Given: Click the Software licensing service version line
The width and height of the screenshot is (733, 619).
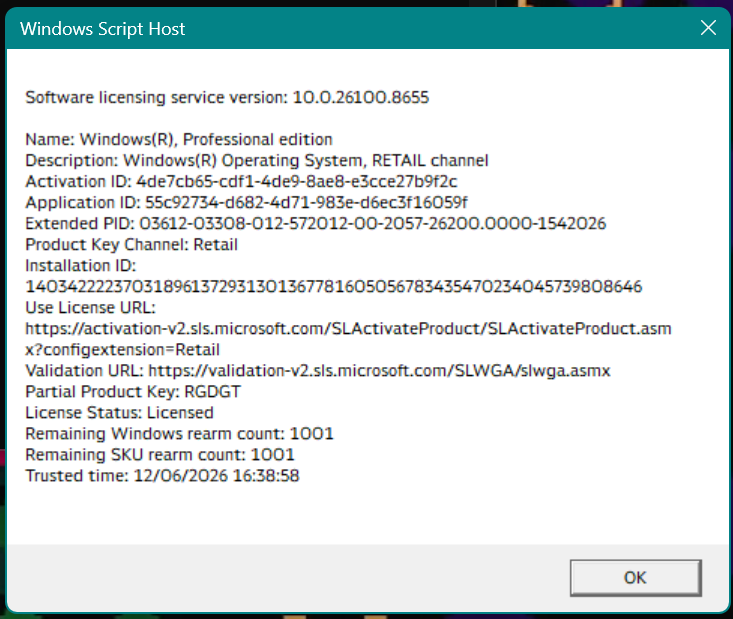Looking at the screenshot, I should click(x=227, y=97).
